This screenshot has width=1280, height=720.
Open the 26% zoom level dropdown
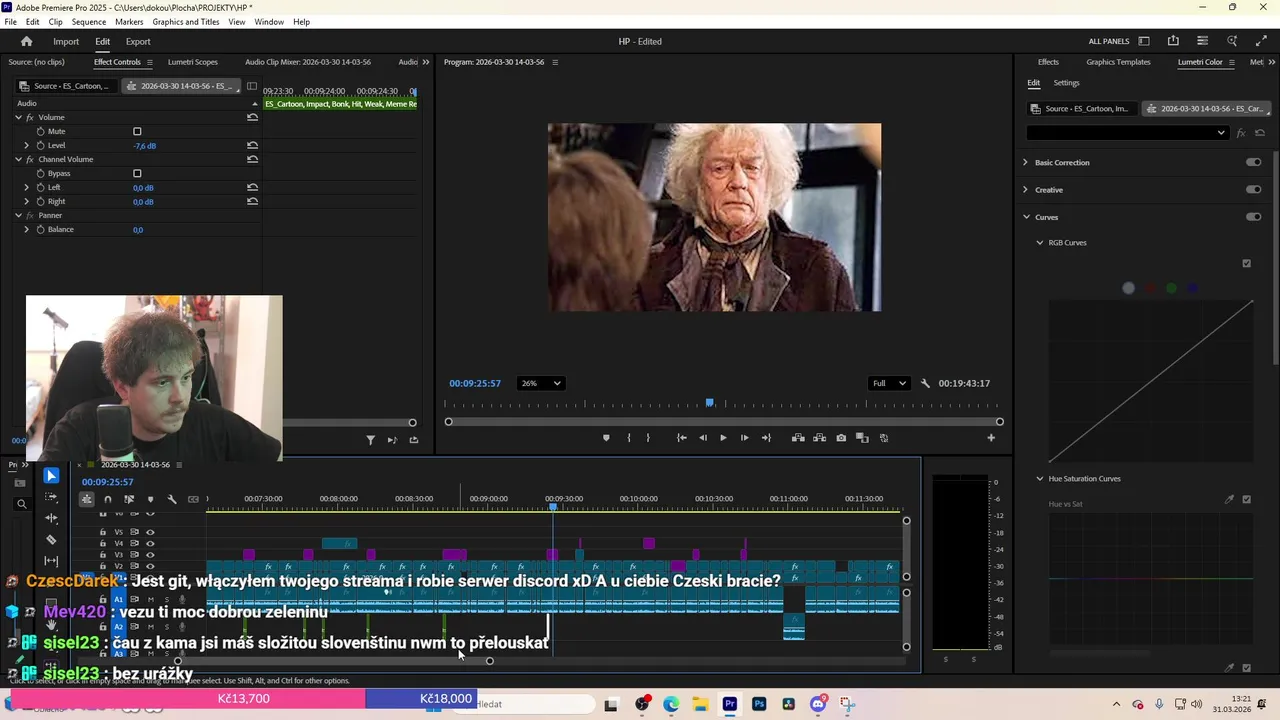click(540, 383)
